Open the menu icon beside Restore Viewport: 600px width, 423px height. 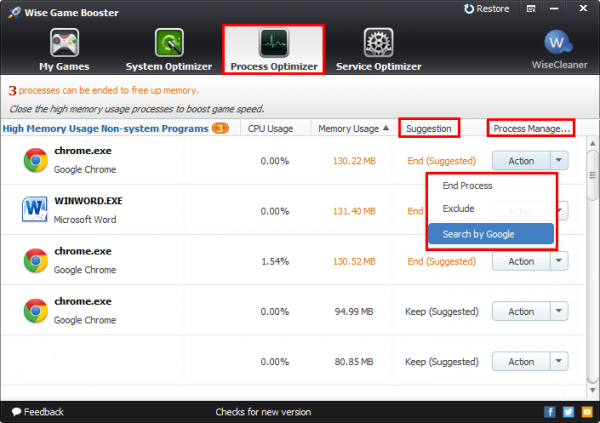[x=531, y=9]
